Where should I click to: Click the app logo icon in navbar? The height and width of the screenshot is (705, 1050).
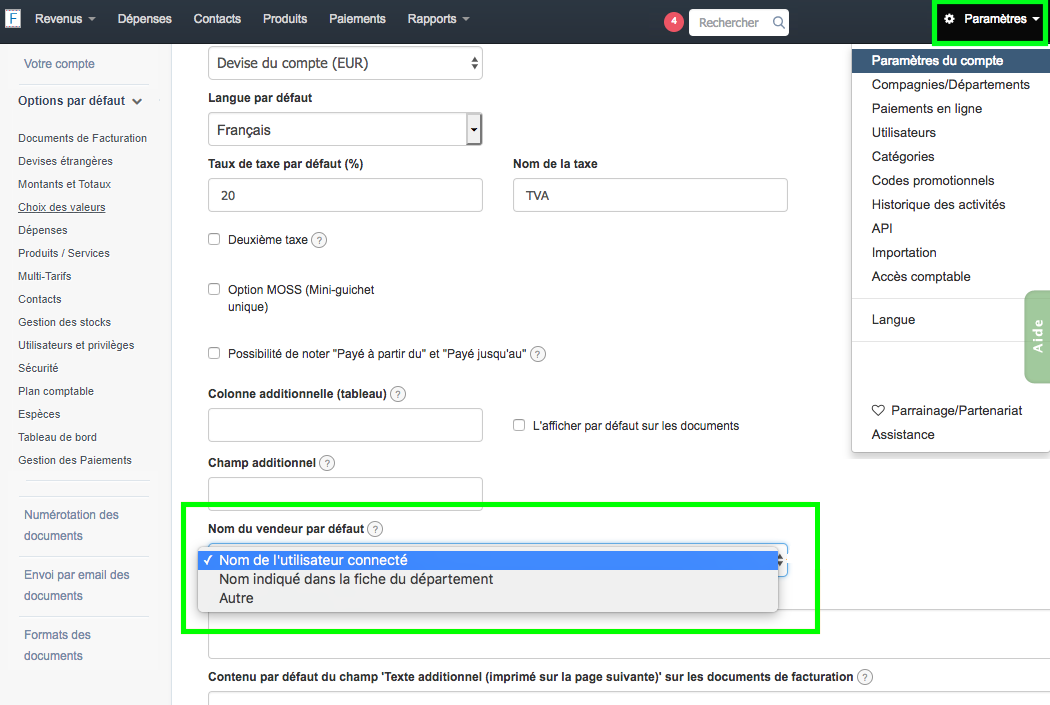point(13,19)
